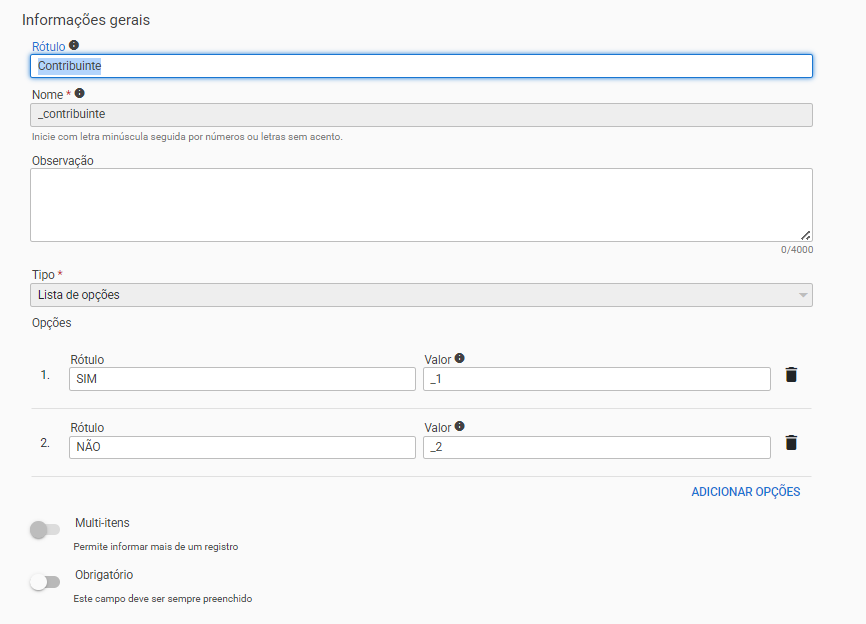866x624 pixels.
Task: Click the info icon beside Rótulo label
Action: coord(74,45)
